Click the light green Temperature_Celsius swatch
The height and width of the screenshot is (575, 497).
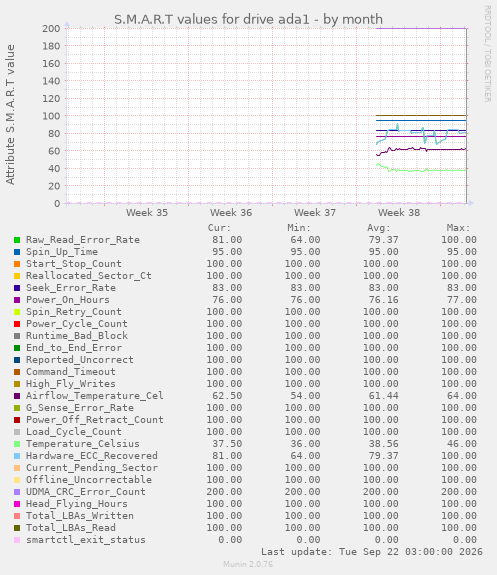17,444
